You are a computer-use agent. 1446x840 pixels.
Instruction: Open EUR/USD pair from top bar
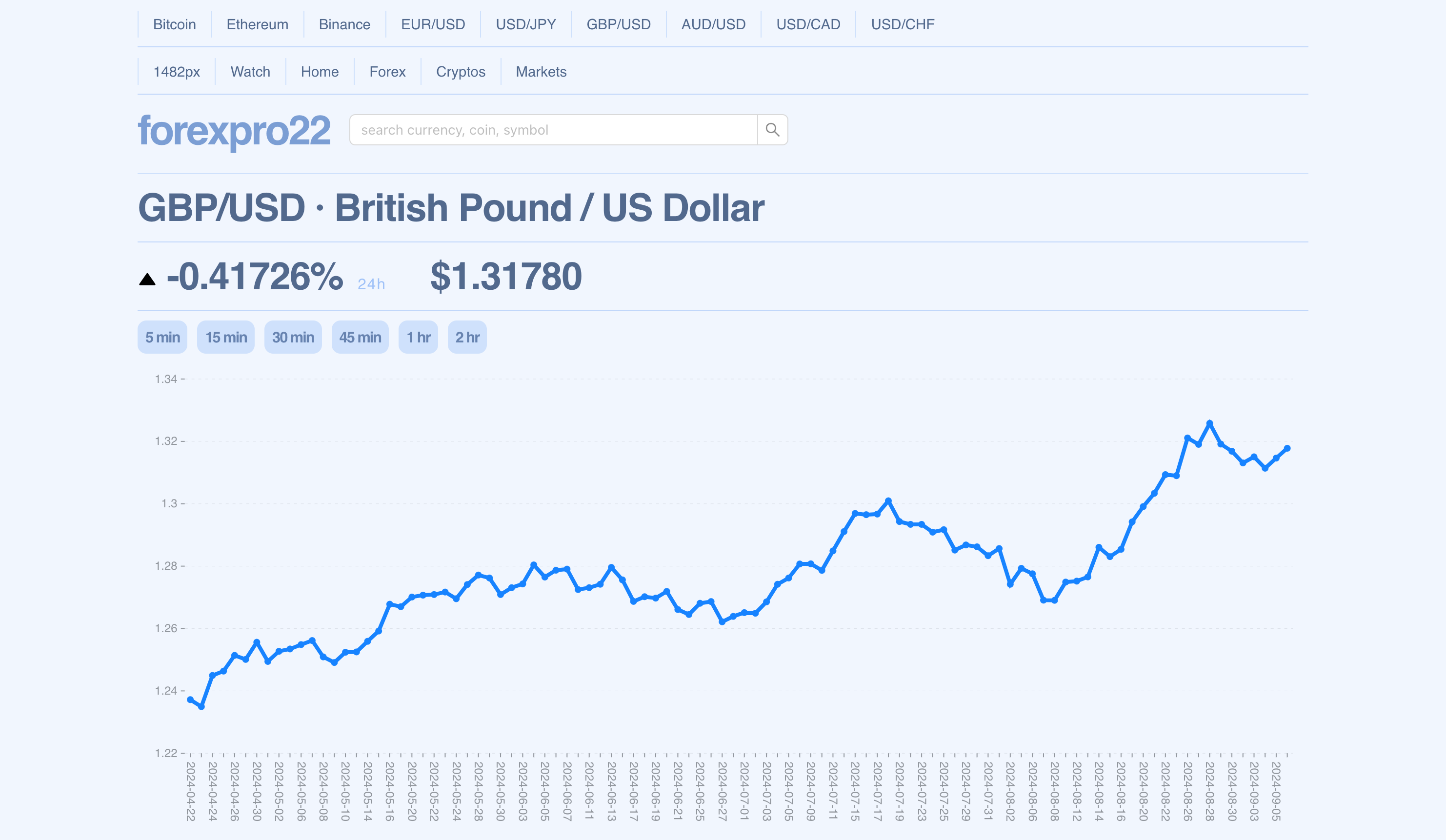tap(433, 24)
